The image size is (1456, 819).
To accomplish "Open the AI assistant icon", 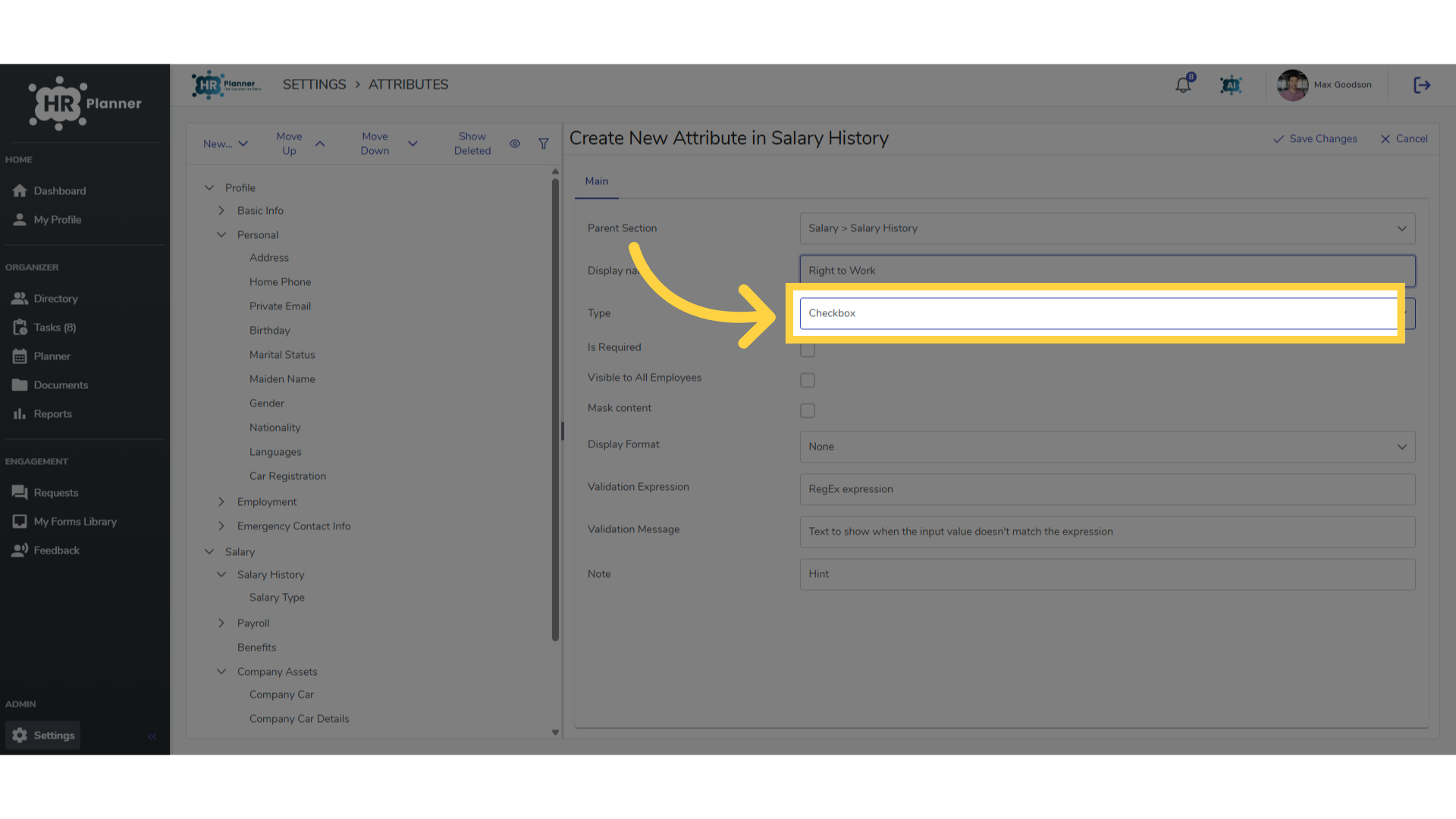I will point(1231,85).
